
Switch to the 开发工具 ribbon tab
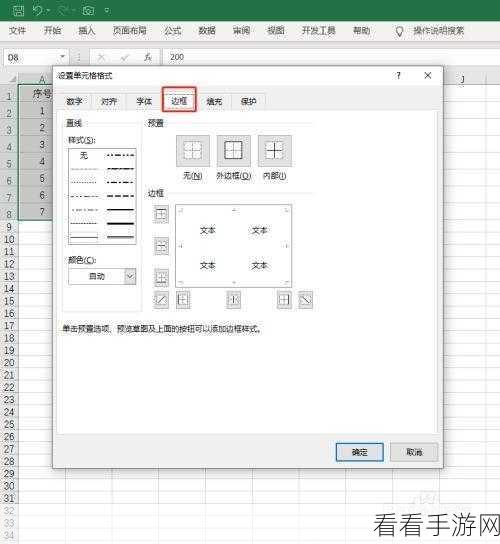[318, 31]
